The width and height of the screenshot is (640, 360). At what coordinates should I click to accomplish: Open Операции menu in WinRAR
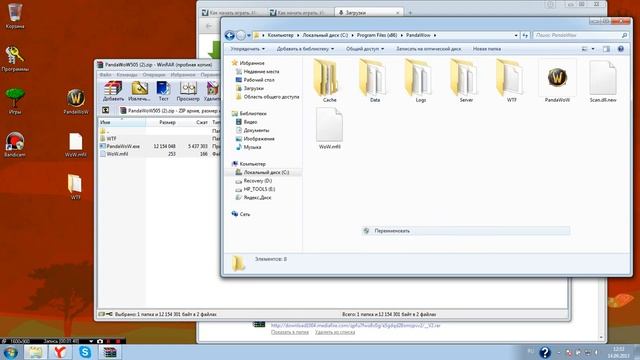154,75
